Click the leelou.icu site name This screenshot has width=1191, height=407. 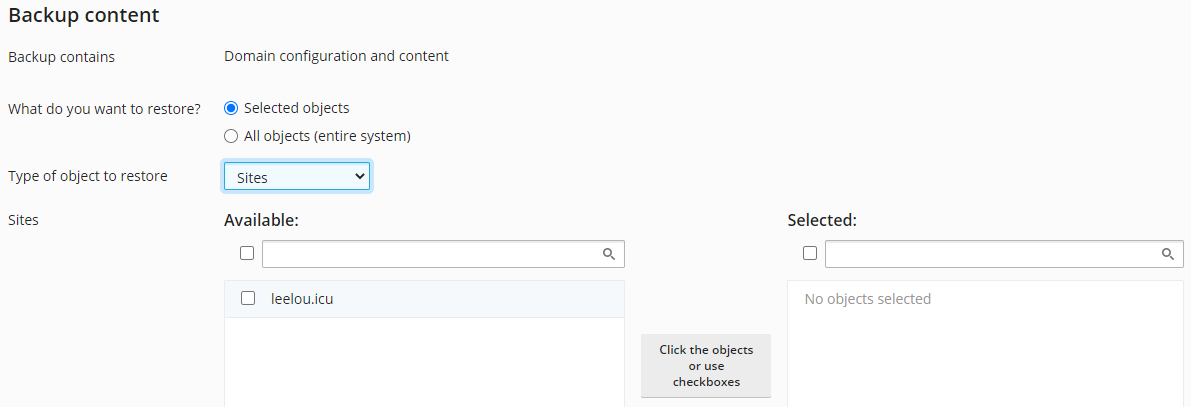point(302,298)
